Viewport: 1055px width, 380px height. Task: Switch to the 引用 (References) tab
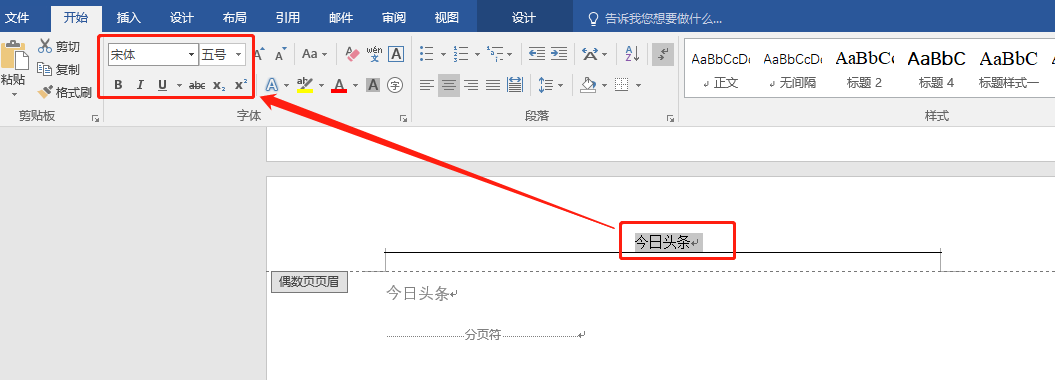[x=288, y=18]
